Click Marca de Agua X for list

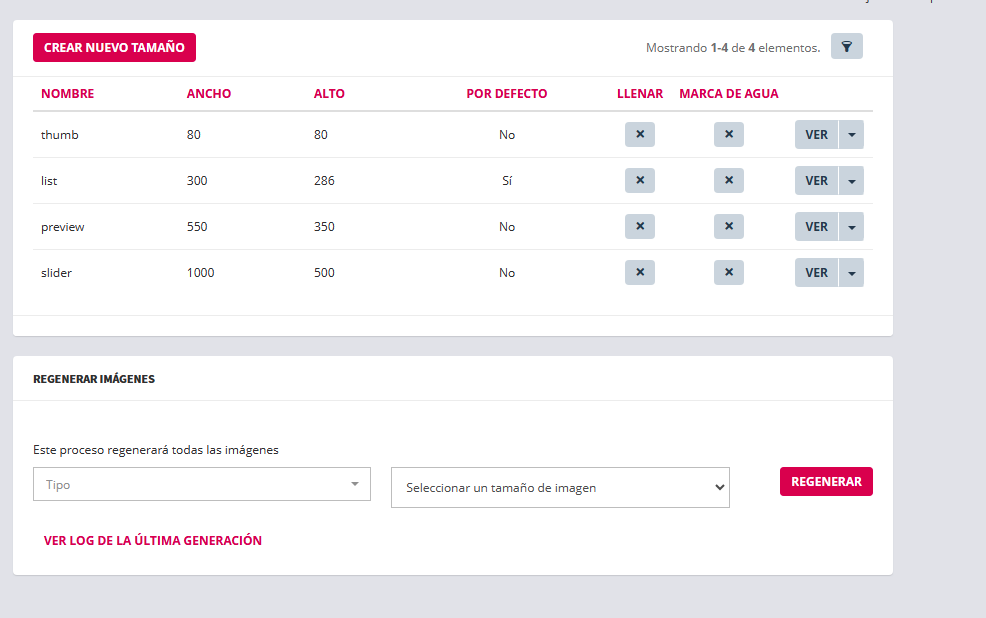click(x=728, y=181)
